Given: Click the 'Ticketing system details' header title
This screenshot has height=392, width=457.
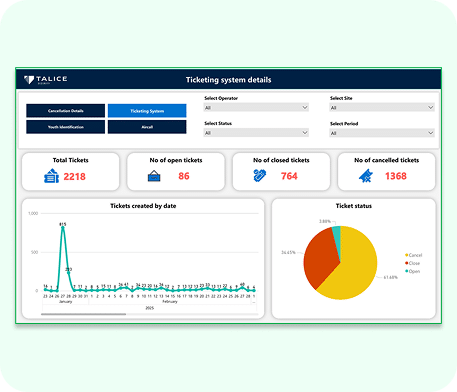Looking at the screenshot, I should pyautogui.click(x=228, y=80).
